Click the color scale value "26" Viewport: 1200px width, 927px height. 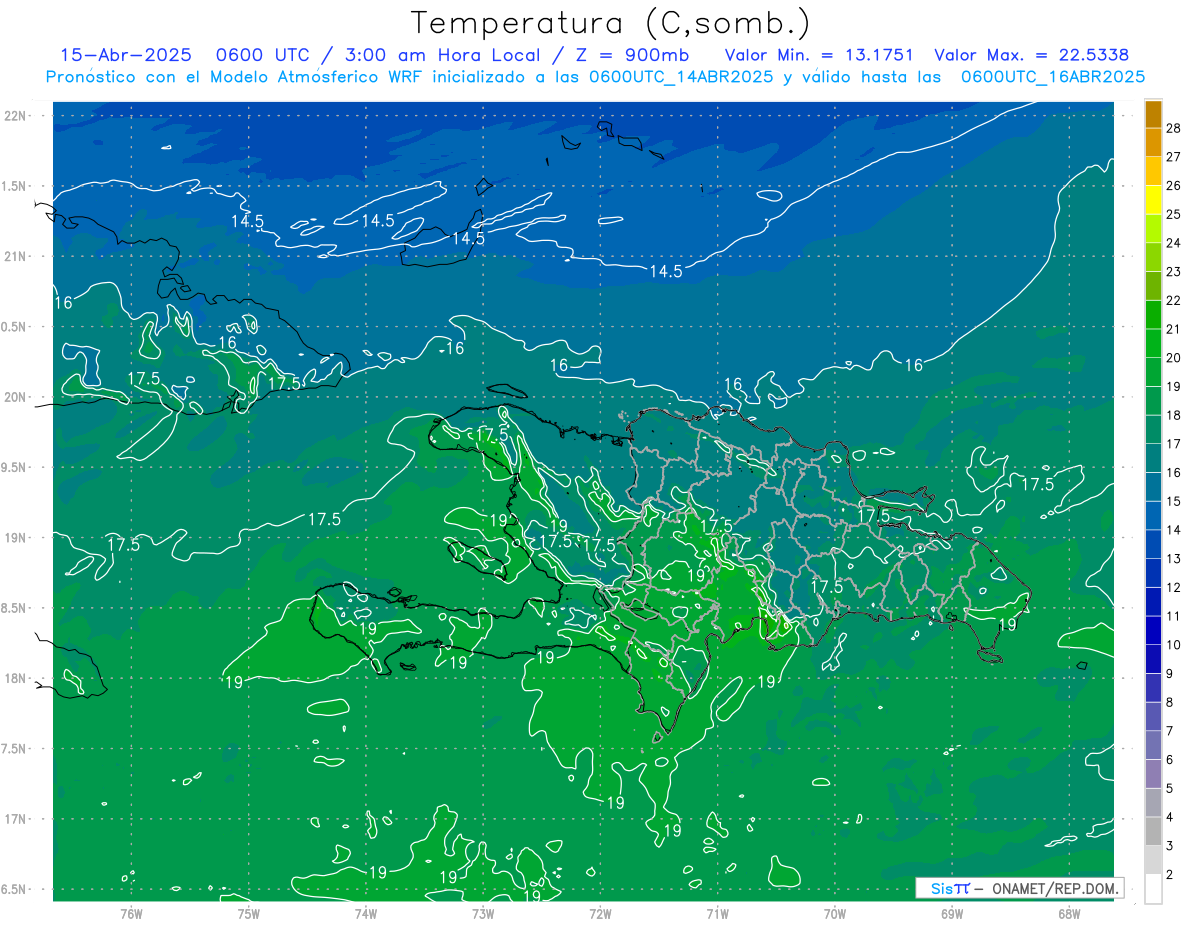click(x=1174, y=186)
